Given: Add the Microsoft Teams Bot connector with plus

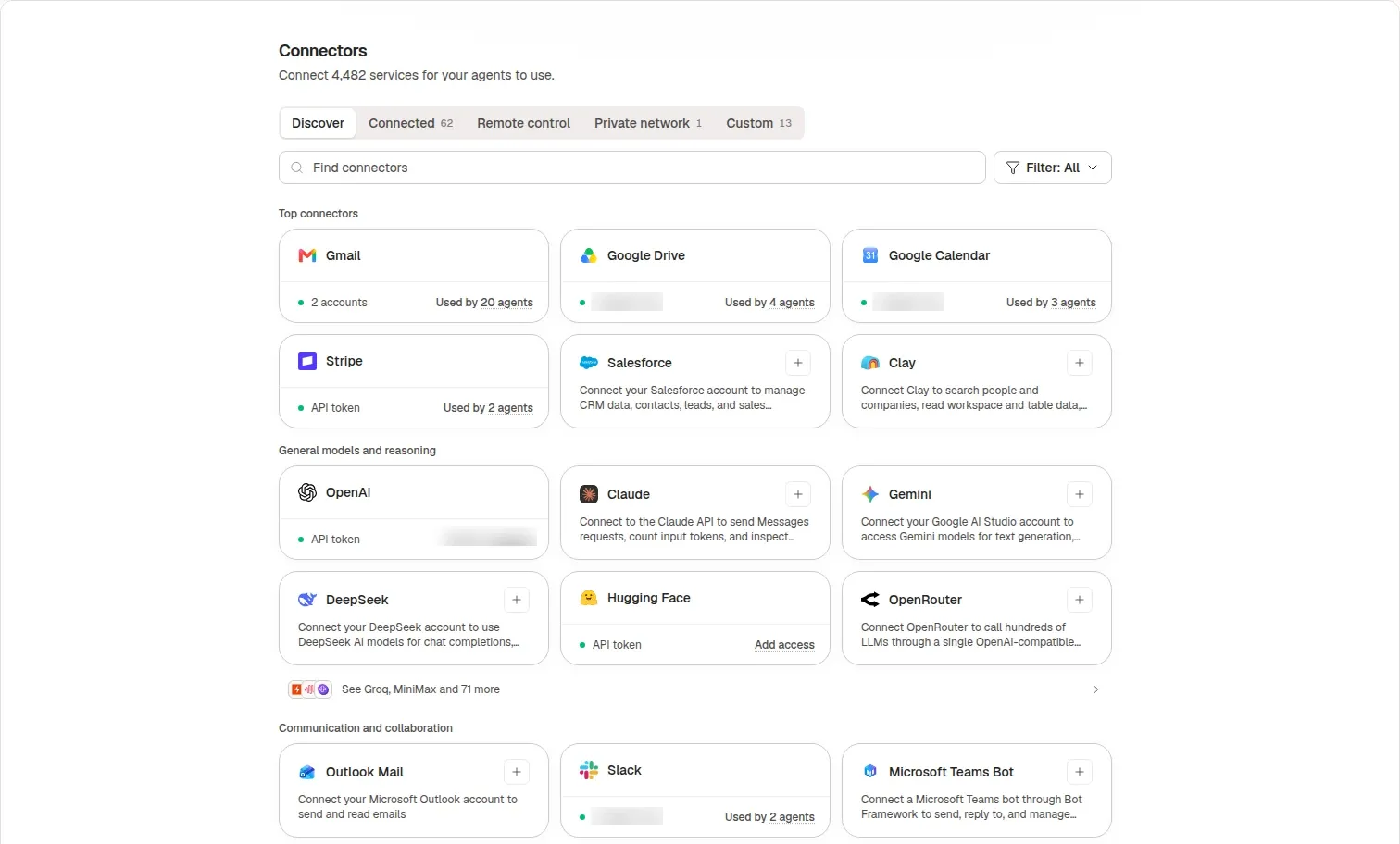Looking at the screenshot, I should (x=1080, y=772).
